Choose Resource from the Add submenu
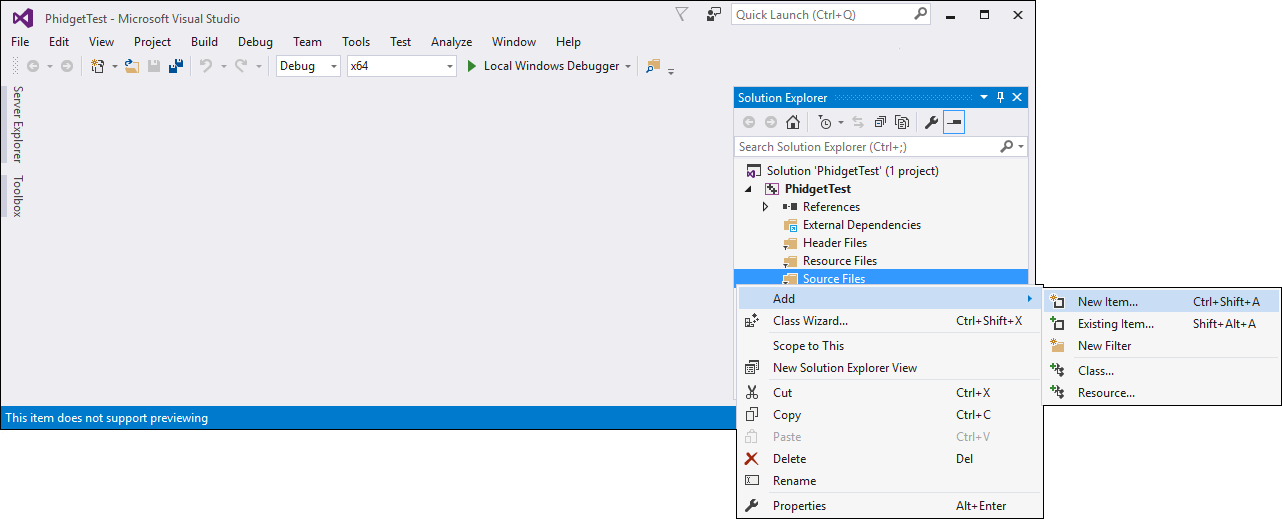 [x=1161, y=393]
